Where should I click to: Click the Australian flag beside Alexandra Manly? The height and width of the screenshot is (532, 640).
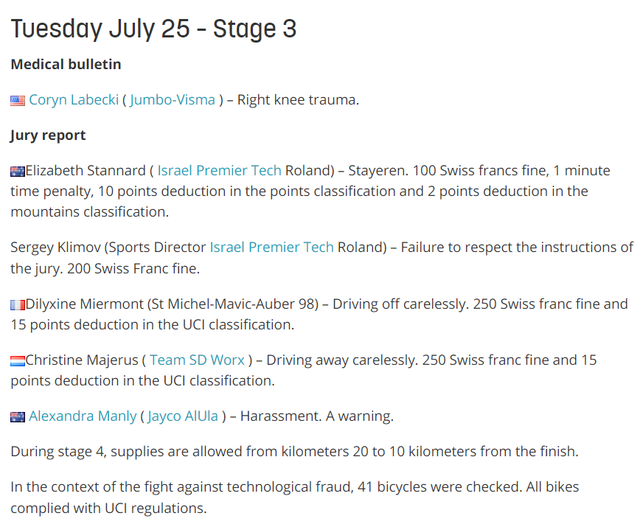pyautogui.click(x=17, y=416)
